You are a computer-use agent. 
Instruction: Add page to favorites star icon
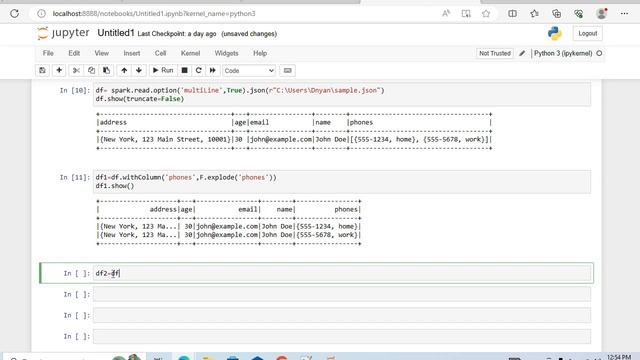point(486,13)
